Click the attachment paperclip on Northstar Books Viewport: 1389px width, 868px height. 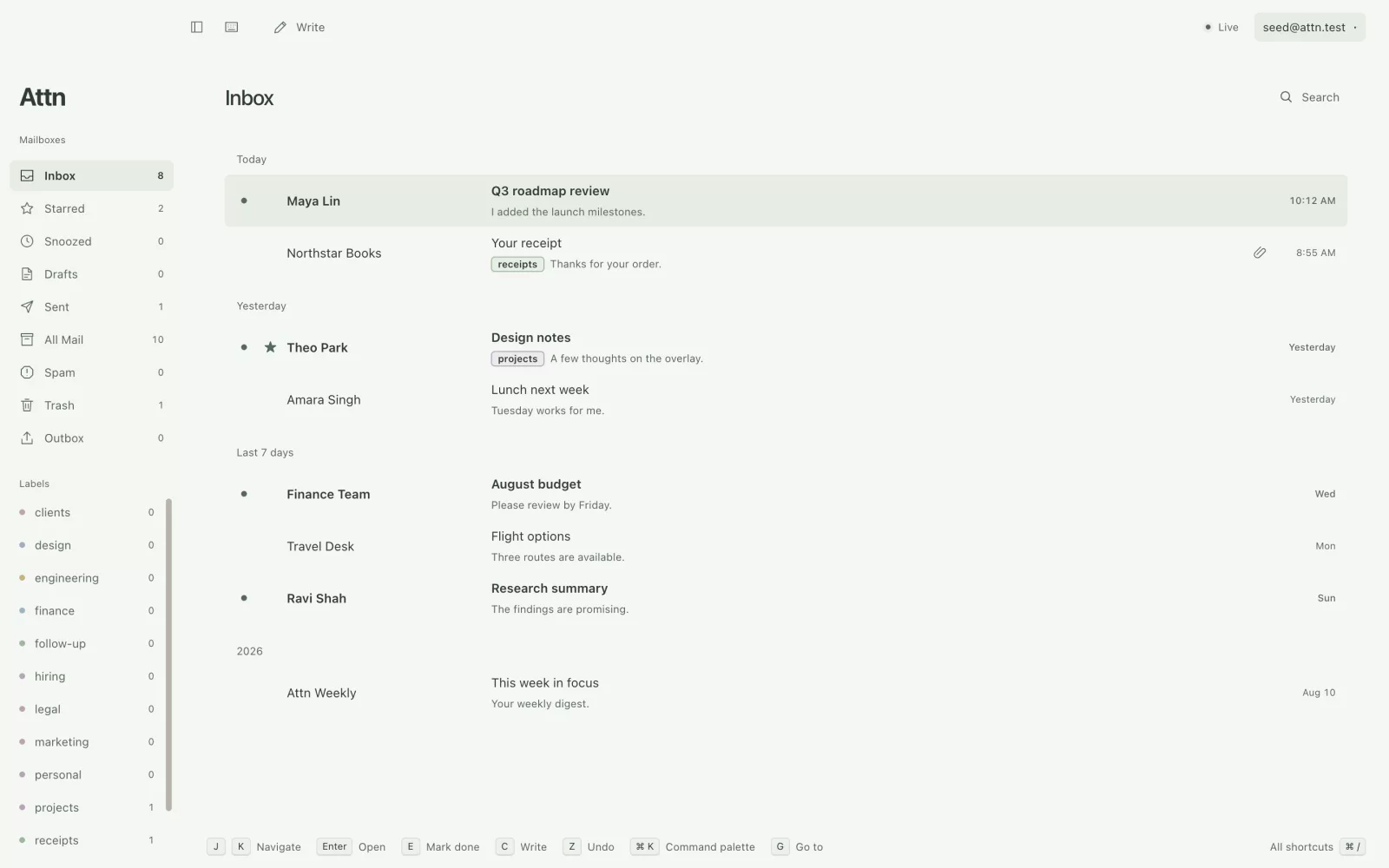1260,253
